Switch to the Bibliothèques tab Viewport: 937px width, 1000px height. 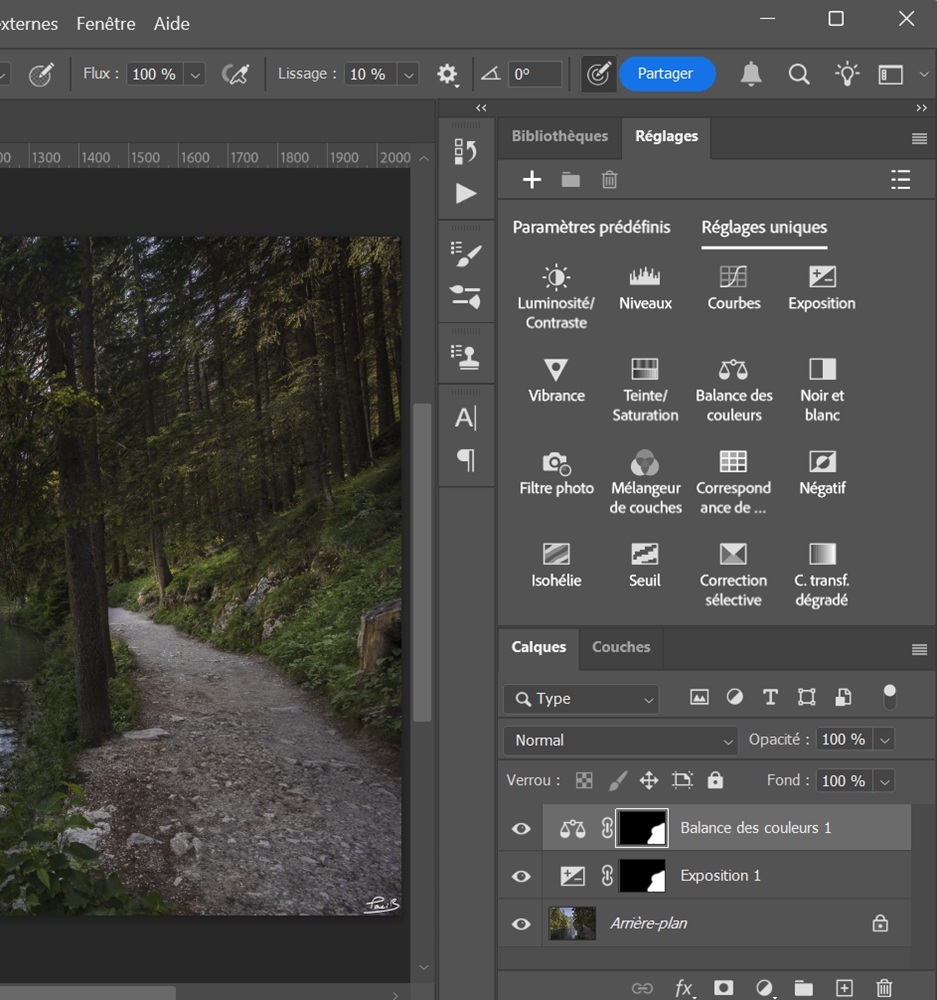pyautogui.click(x=559, y=136)
